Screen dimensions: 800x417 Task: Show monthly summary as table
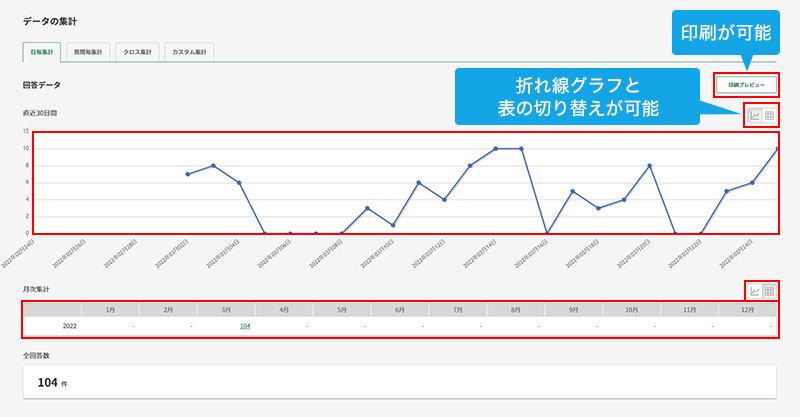(x=770, y=291)
